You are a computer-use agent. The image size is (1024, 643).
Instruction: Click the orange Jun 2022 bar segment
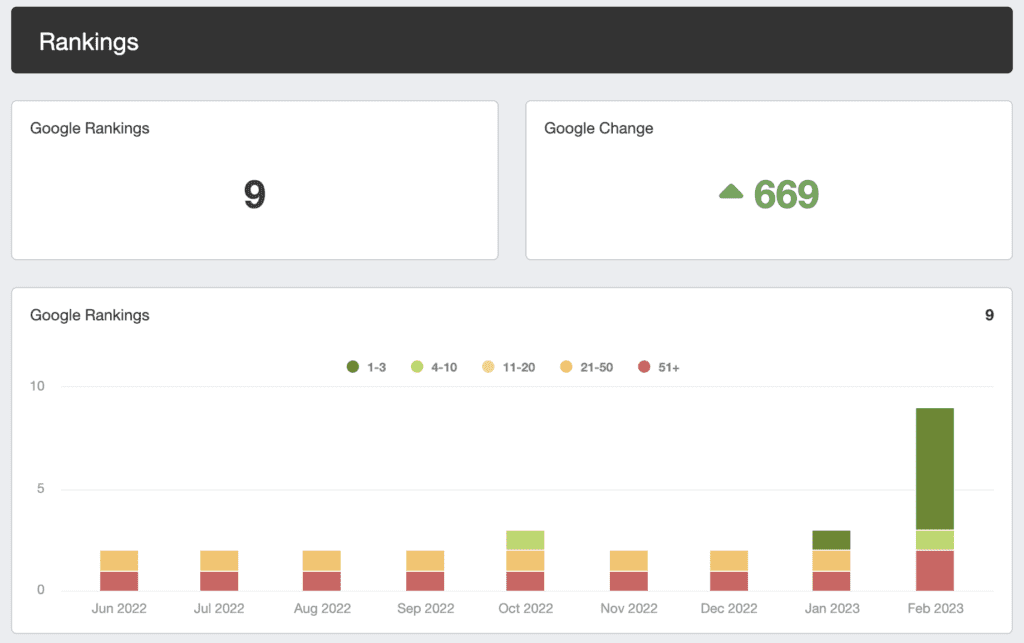pyautogui.click(x=119, y=561)
